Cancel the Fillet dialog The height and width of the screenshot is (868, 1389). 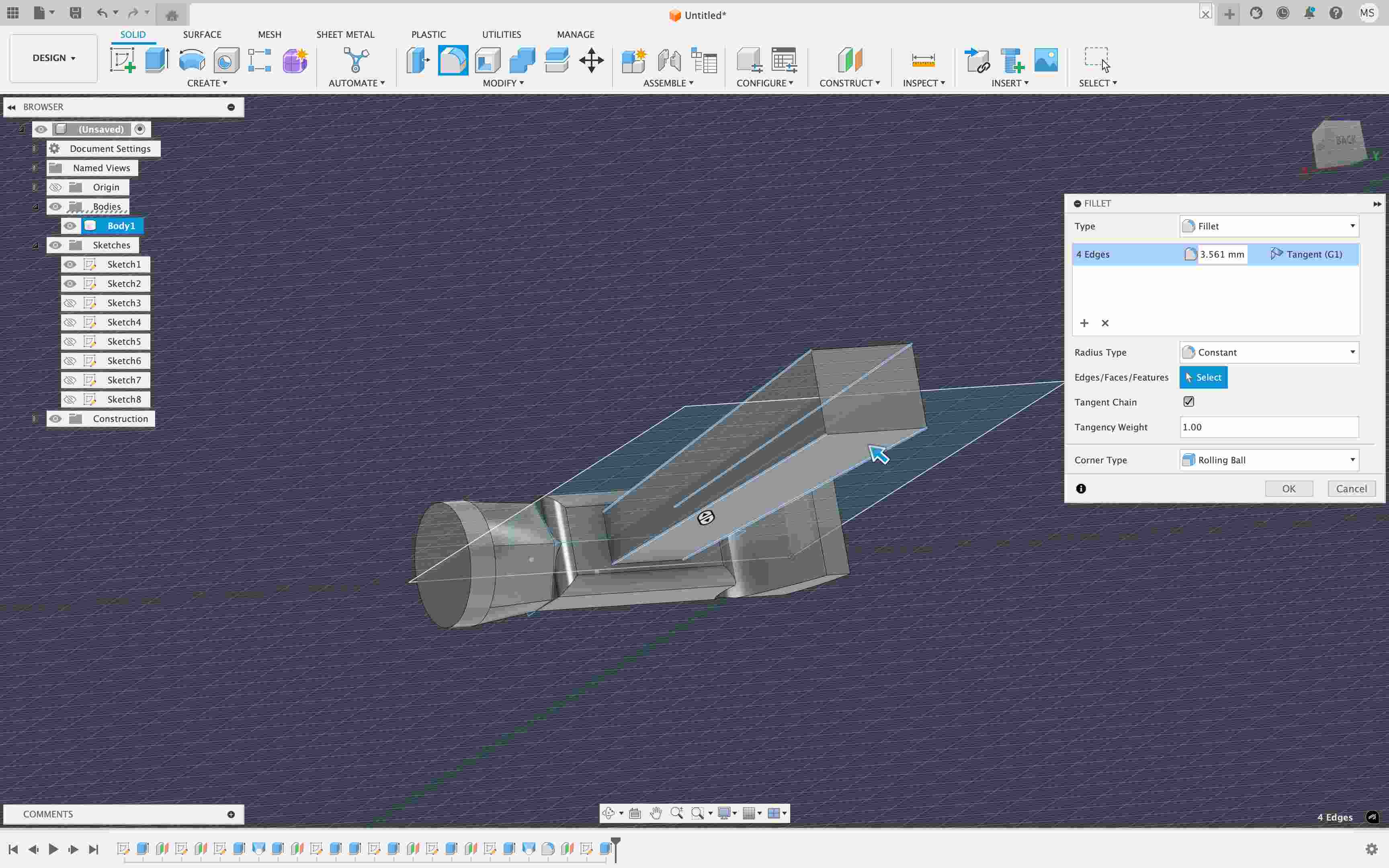1351,489
